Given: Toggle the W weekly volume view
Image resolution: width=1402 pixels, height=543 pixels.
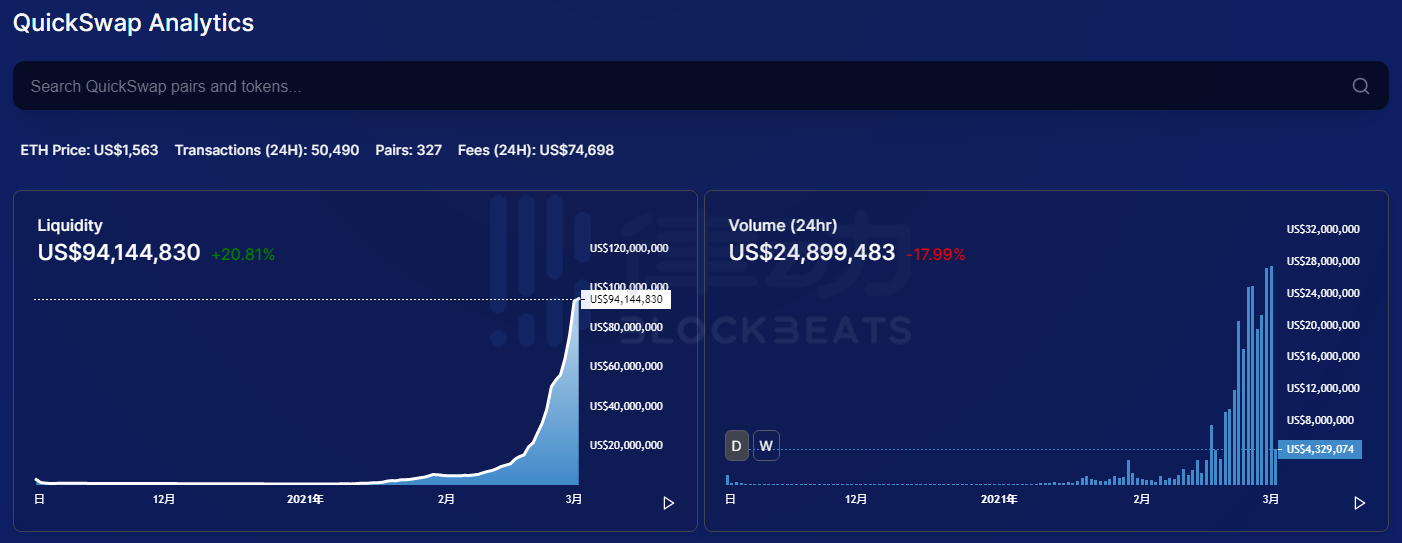Looking at the screenshot, I should coord(766,446).
